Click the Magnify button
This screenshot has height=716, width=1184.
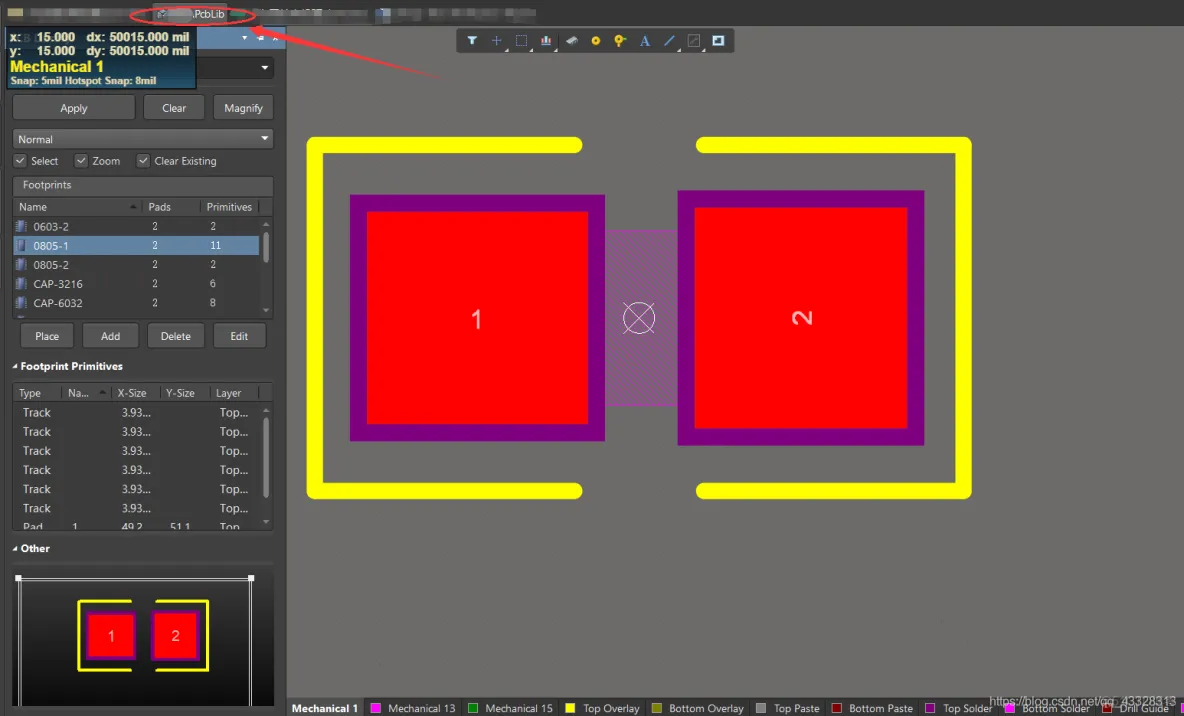(x=243, y=107)
